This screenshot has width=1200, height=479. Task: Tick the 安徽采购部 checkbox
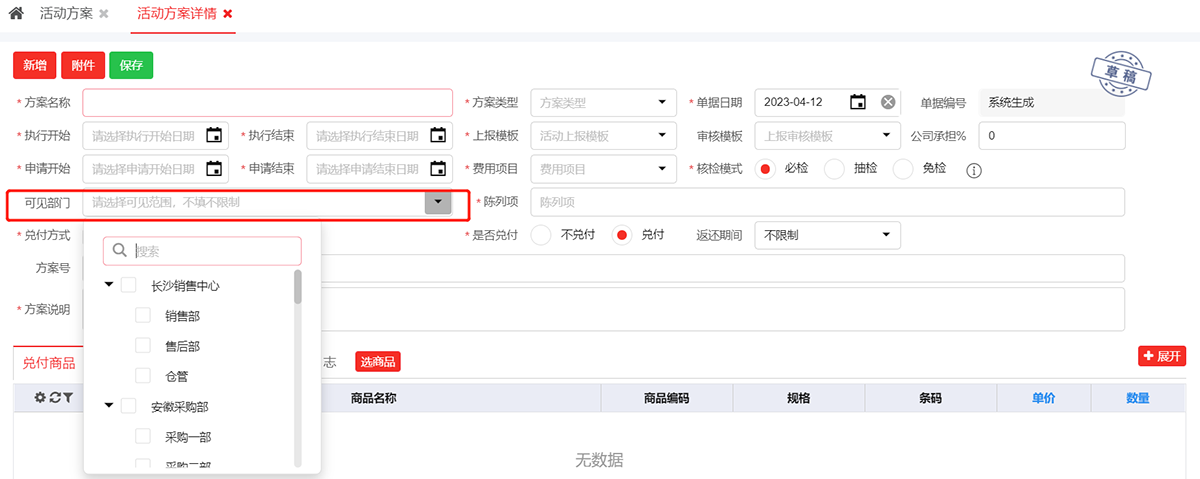129,407
